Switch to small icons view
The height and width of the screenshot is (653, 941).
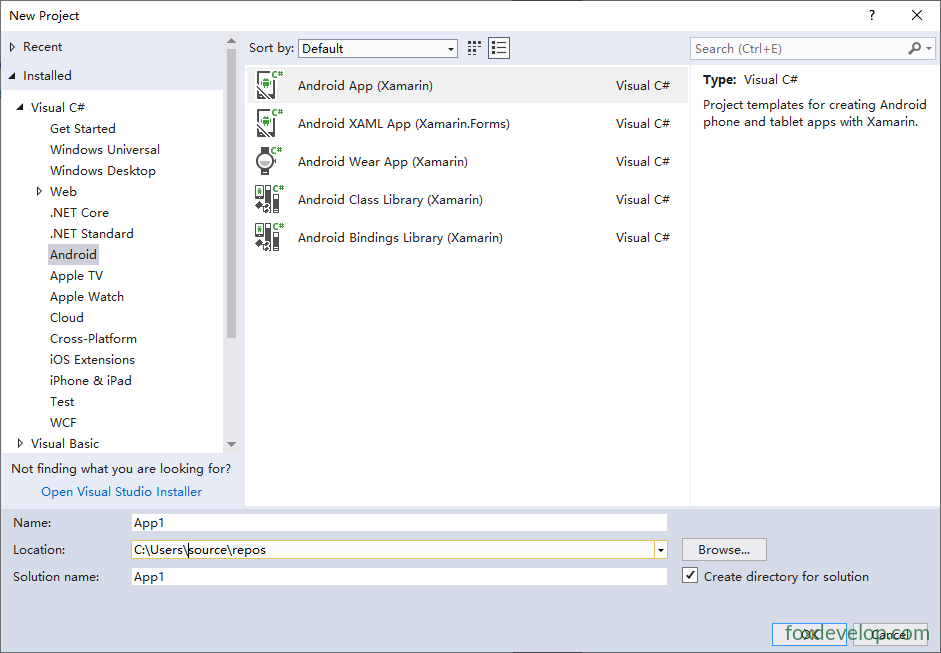pyautogui.click(x=474, y=48)
